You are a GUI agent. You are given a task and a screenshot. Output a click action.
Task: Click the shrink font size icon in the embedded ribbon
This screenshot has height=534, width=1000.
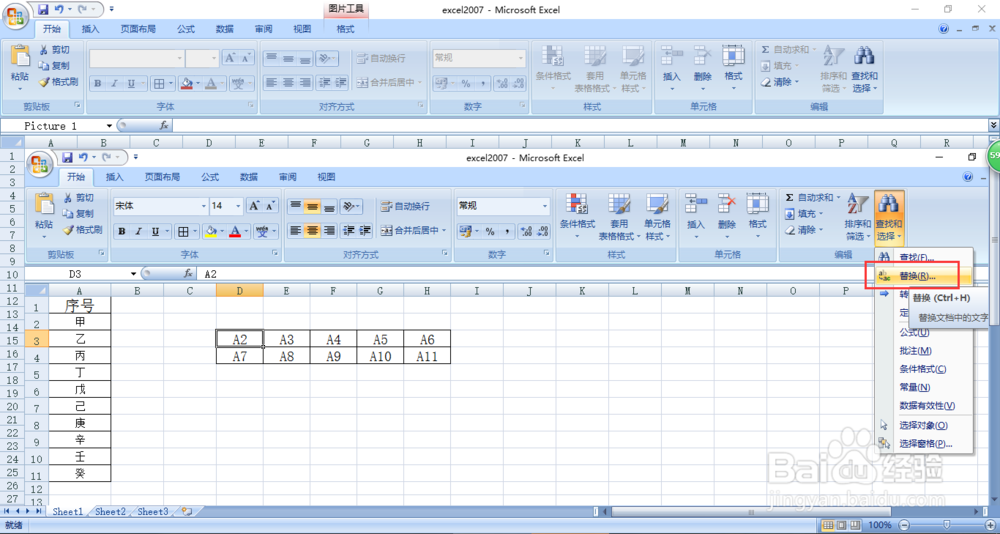coord(271,205)
